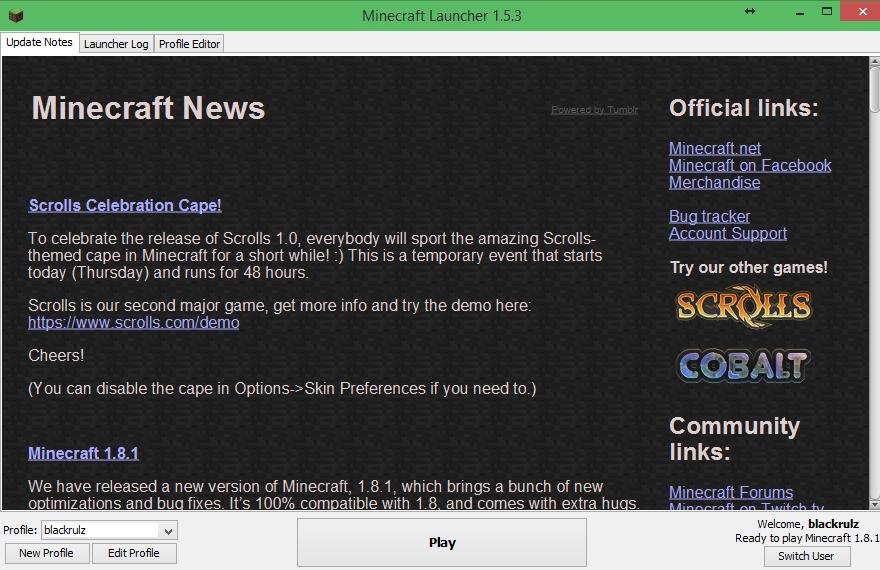
Task: Click the New Profile button
Action: [47, 553]
